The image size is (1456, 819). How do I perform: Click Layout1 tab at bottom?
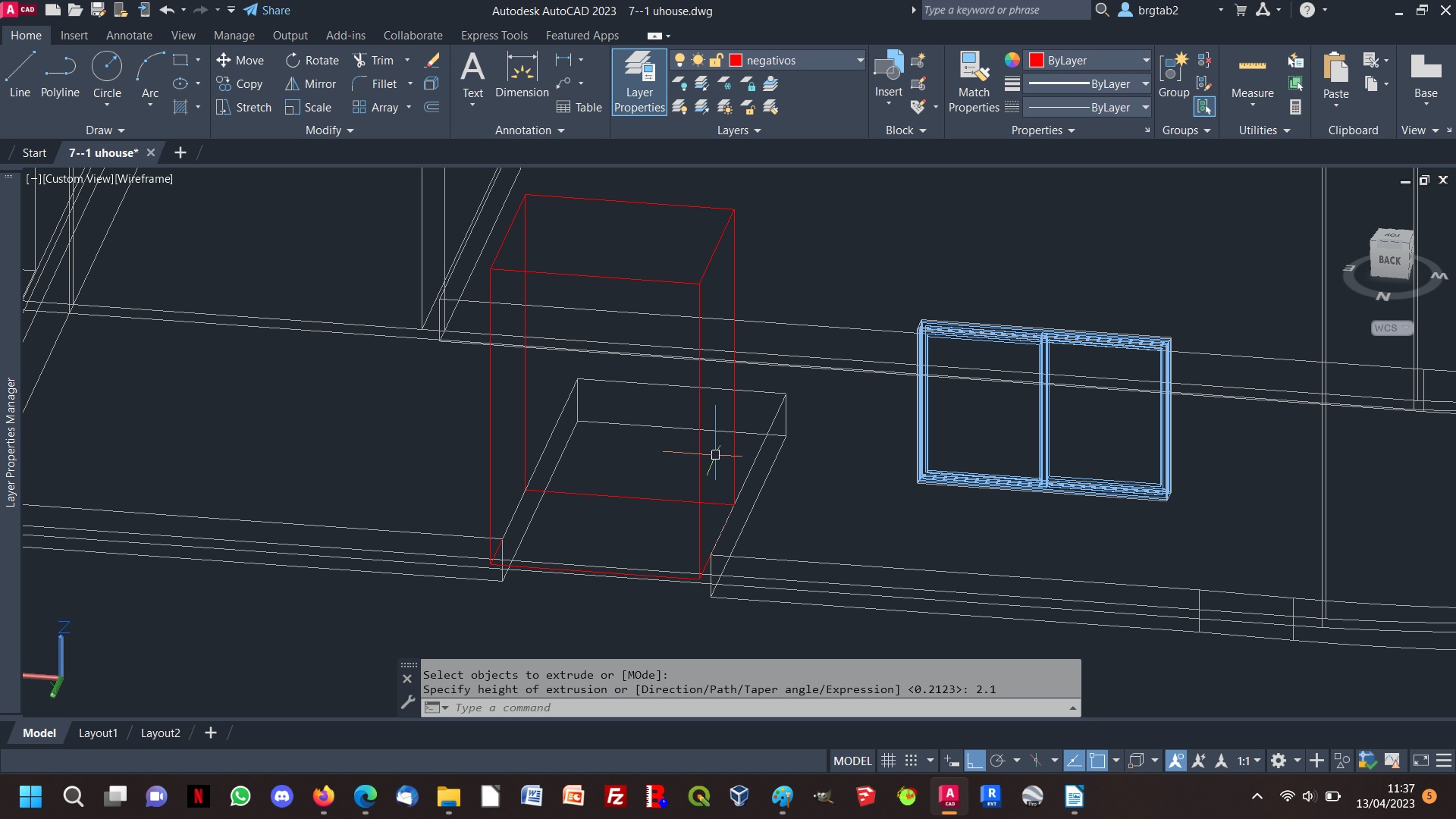click(x=97, y=733)
